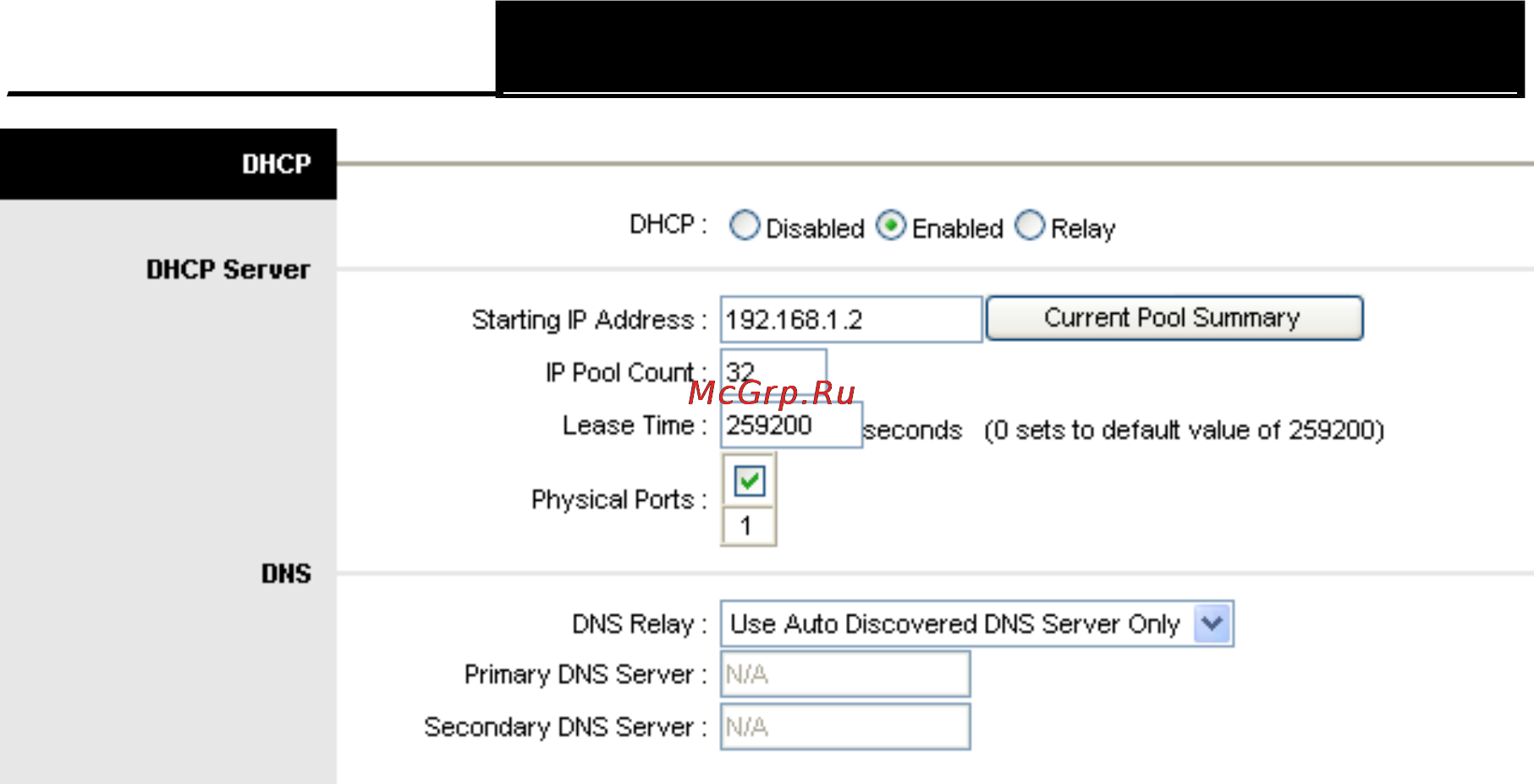Click the Secondary DNS Server field
The width and height of the screenshot is (1534, 784).
[x=845, y=726]
